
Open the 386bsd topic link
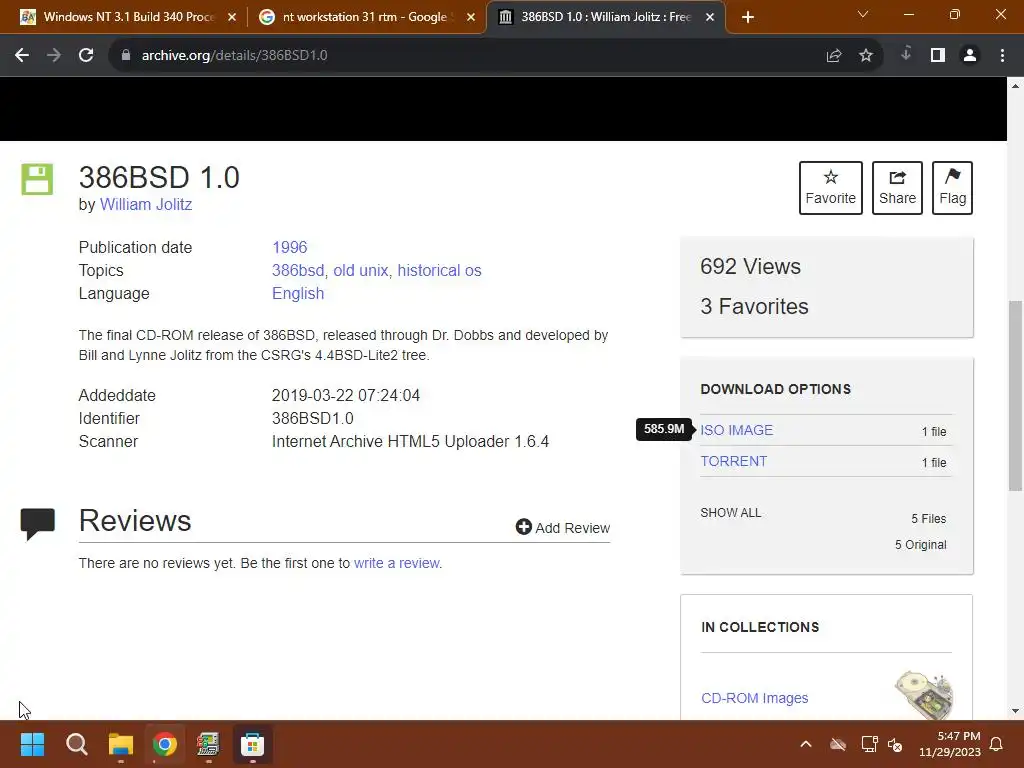point(298,270)
